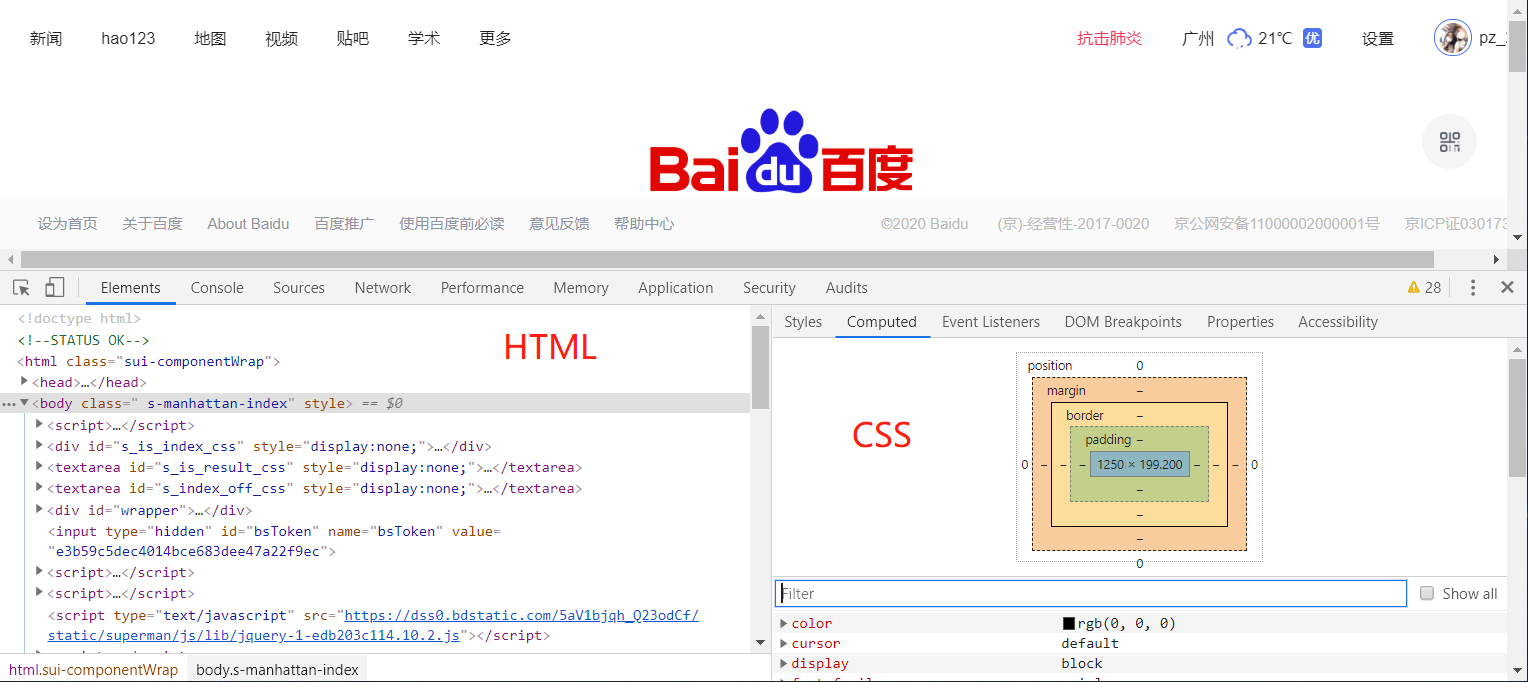Open the Network panel tab
Viewport: 1528px width, 682px height.
382,288
